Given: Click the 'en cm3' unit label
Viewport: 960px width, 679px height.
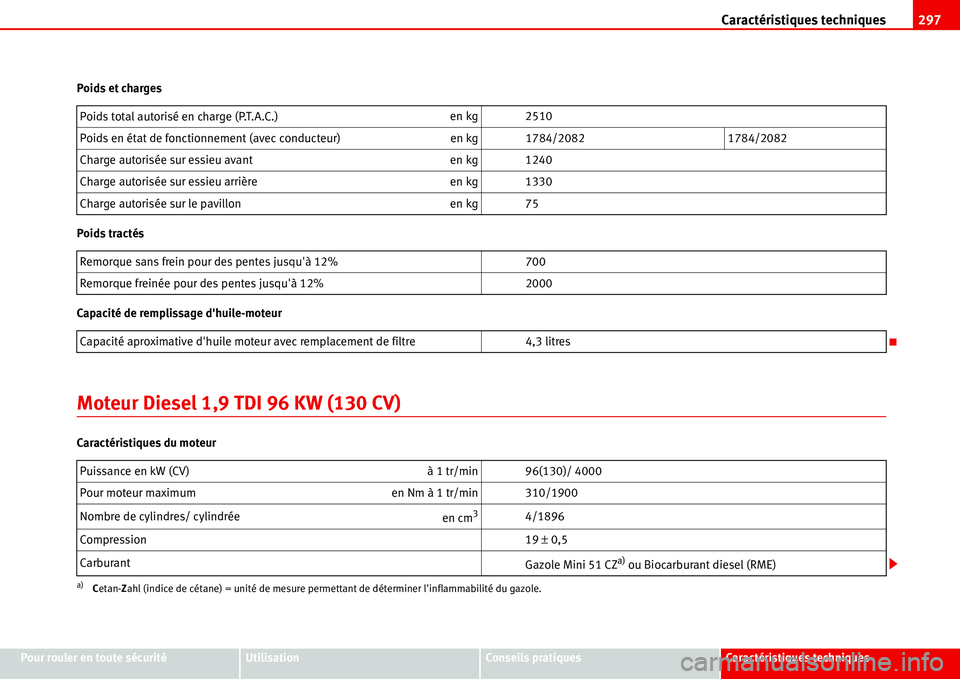Looking at the screenshot, I should 460,517.
